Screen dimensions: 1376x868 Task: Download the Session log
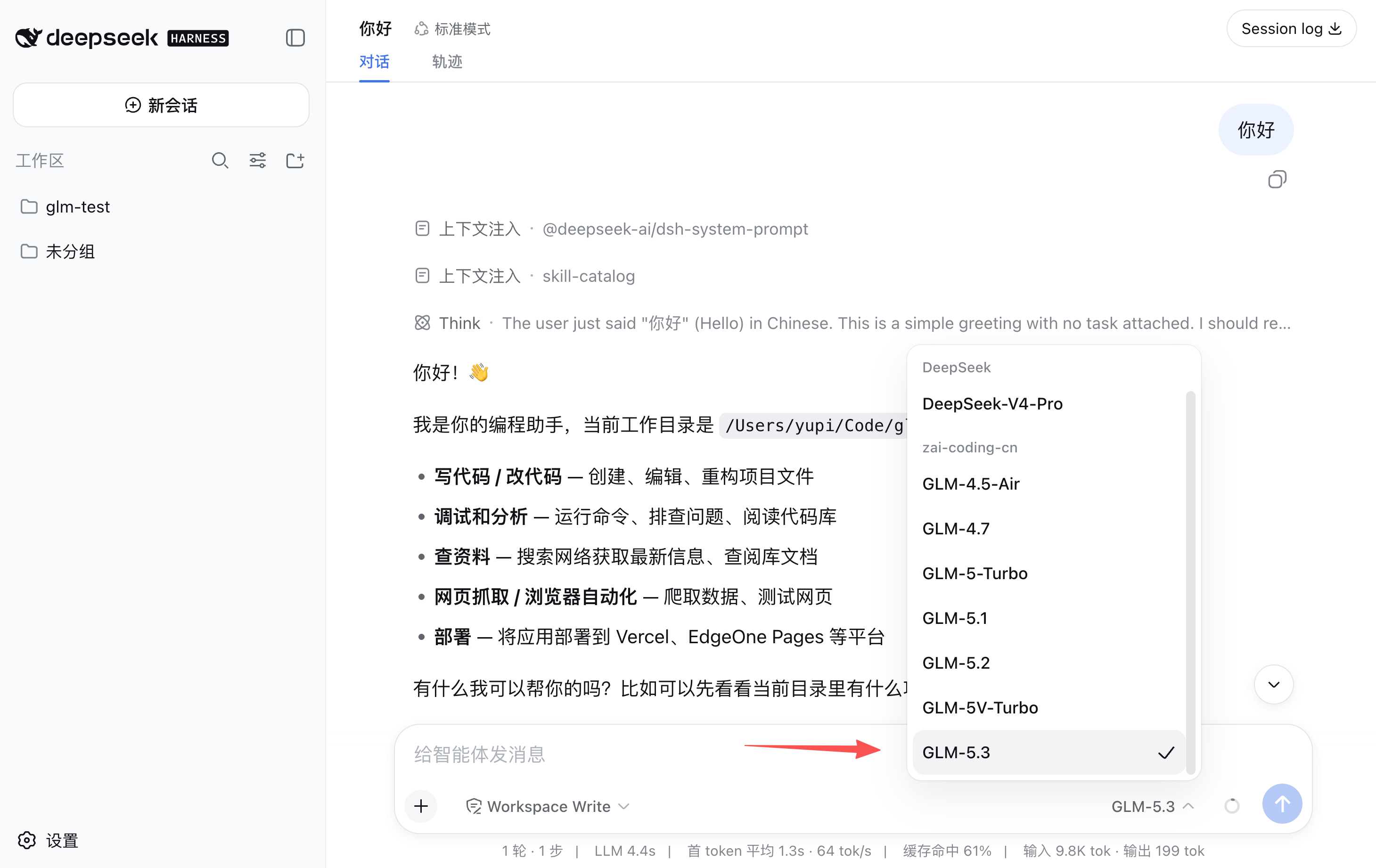pos(1292,29)
